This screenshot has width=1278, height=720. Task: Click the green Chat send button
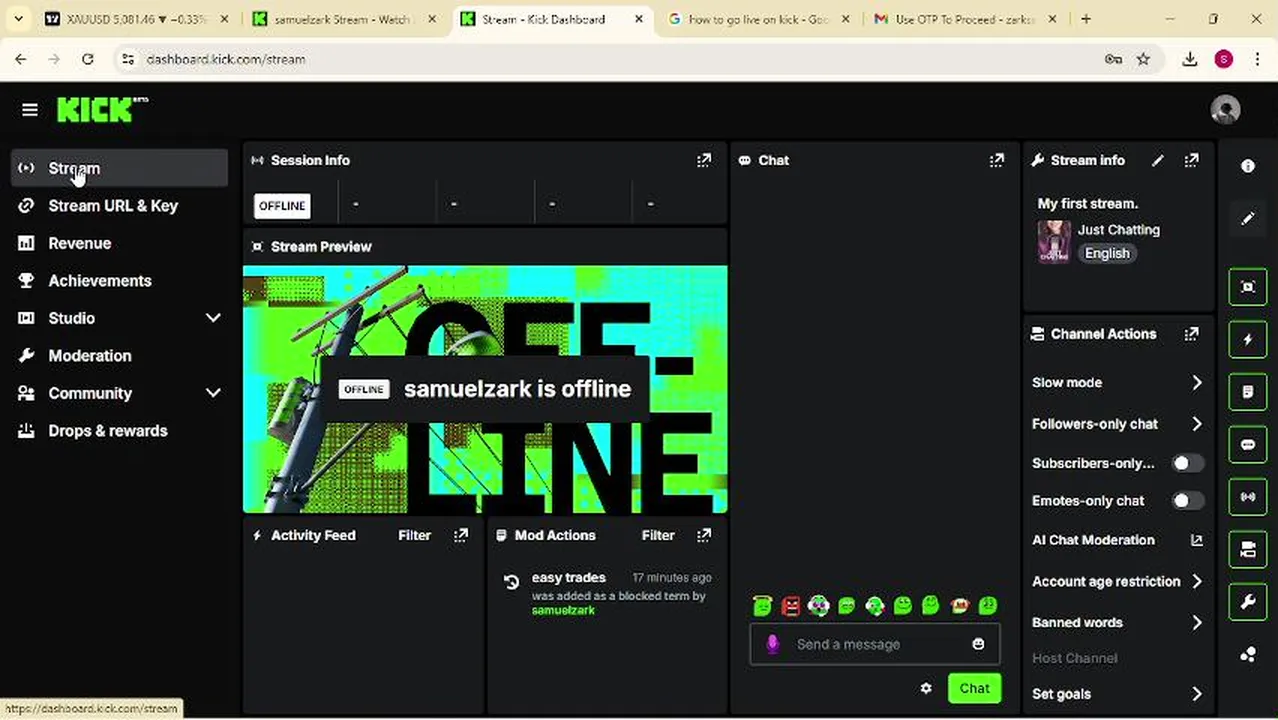pos(974,688)
